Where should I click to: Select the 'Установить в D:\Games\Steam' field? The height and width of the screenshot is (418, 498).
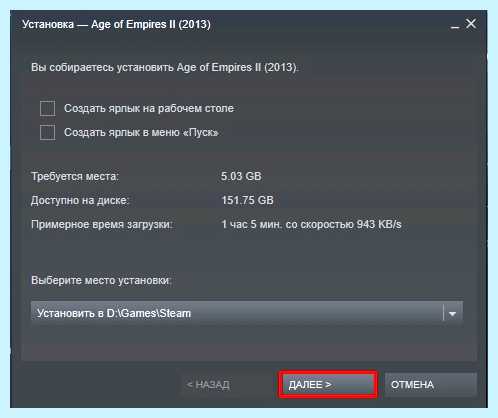click(x=247, y=313)
